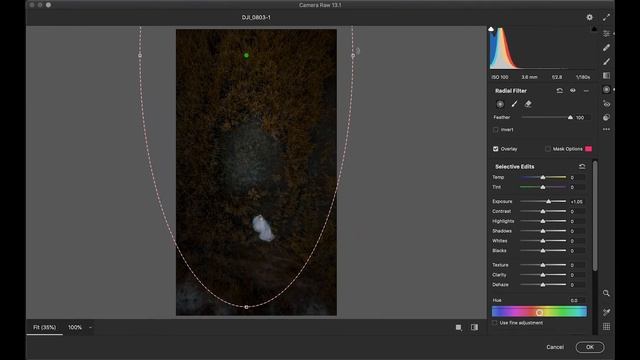640x360 pixels.
Task: Select the Graduated Filter tool
Action: (607, 76)
